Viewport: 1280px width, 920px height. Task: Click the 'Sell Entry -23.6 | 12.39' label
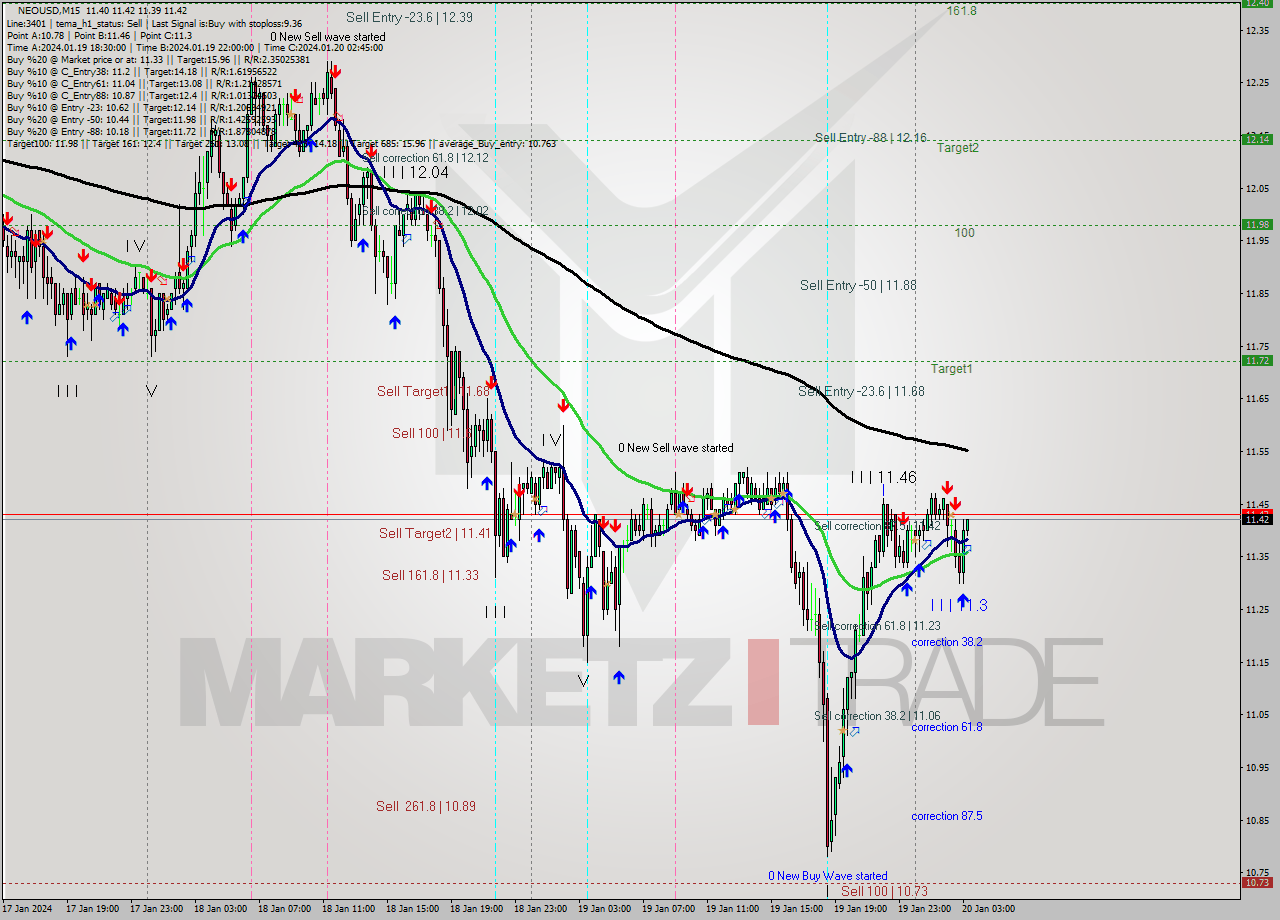click(410, 17)
